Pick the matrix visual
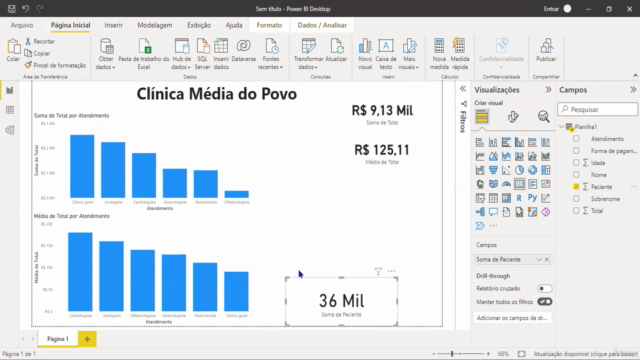Image resolution: width=640 pixels, height=360 pixels. coord(506,198)
